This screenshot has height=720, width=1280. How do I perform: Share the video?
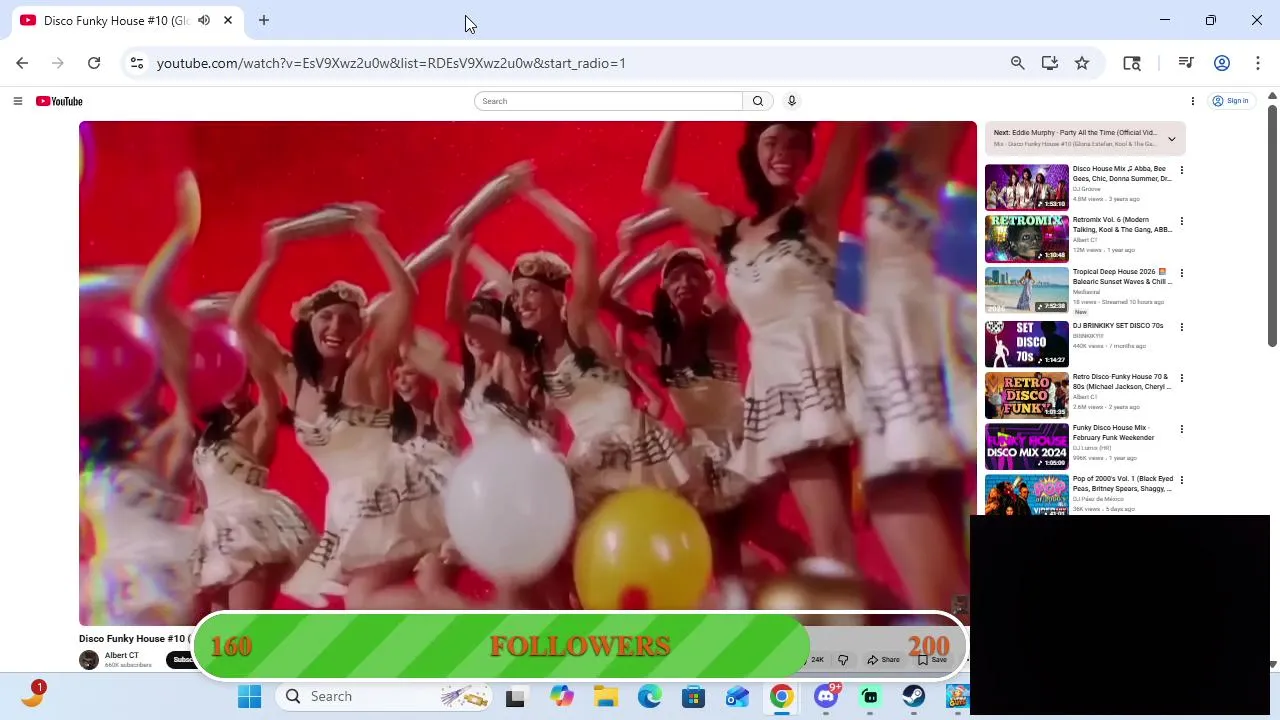pos(884,660)
